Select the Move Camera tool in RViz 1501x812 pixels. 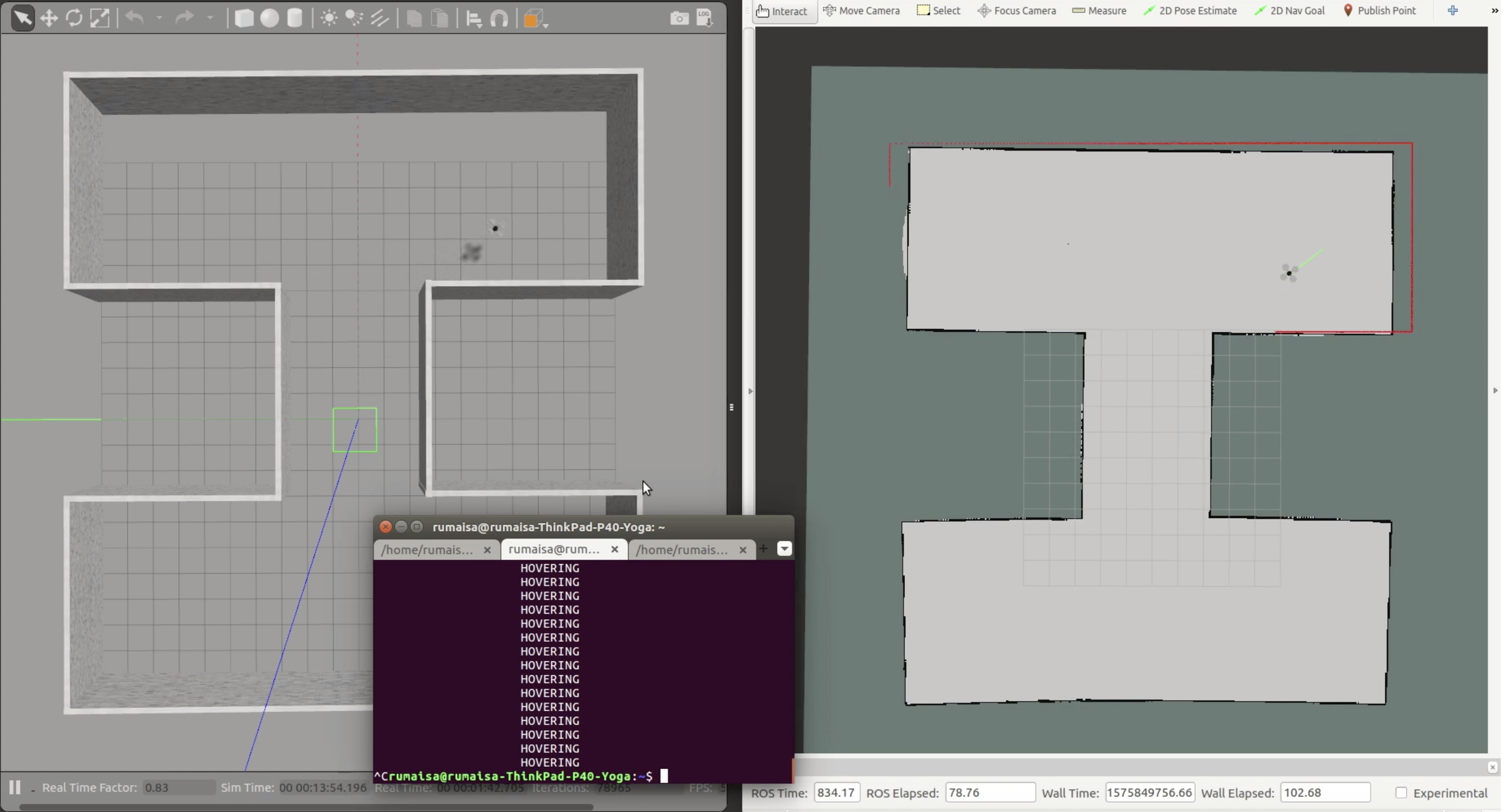(862, 10)
